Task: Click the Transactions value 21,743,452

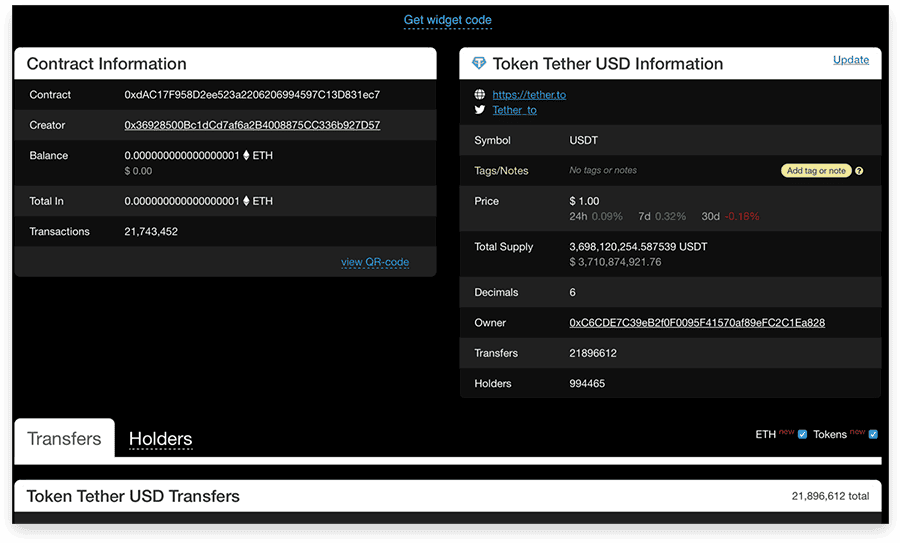Action: (151, 231)
